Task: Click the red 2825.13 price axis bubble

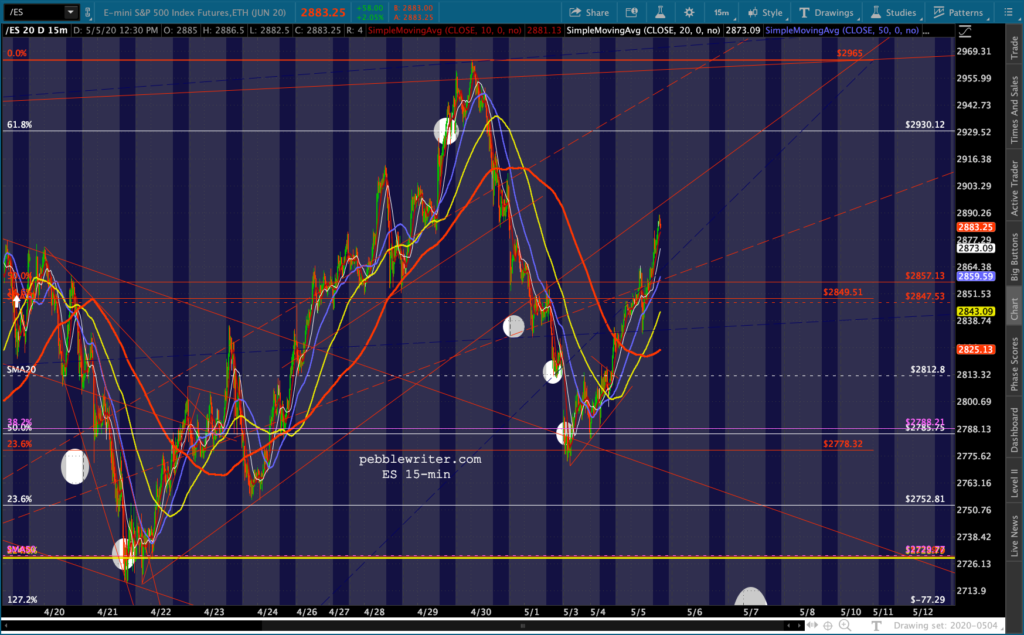Action: tap(976, 350)
